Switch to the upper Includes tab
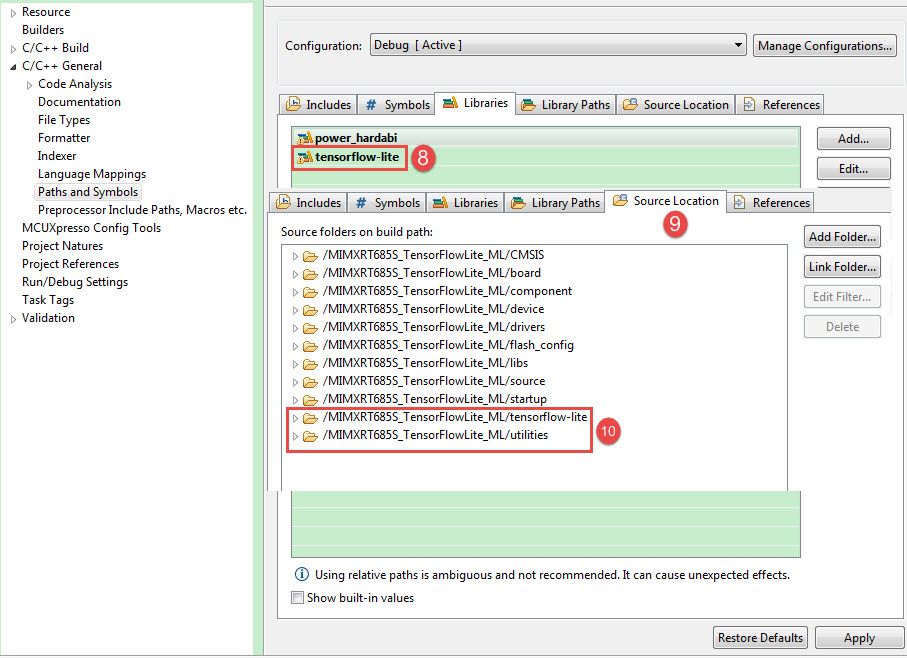The width and height of the screenshot is (907, 658). 318,105
